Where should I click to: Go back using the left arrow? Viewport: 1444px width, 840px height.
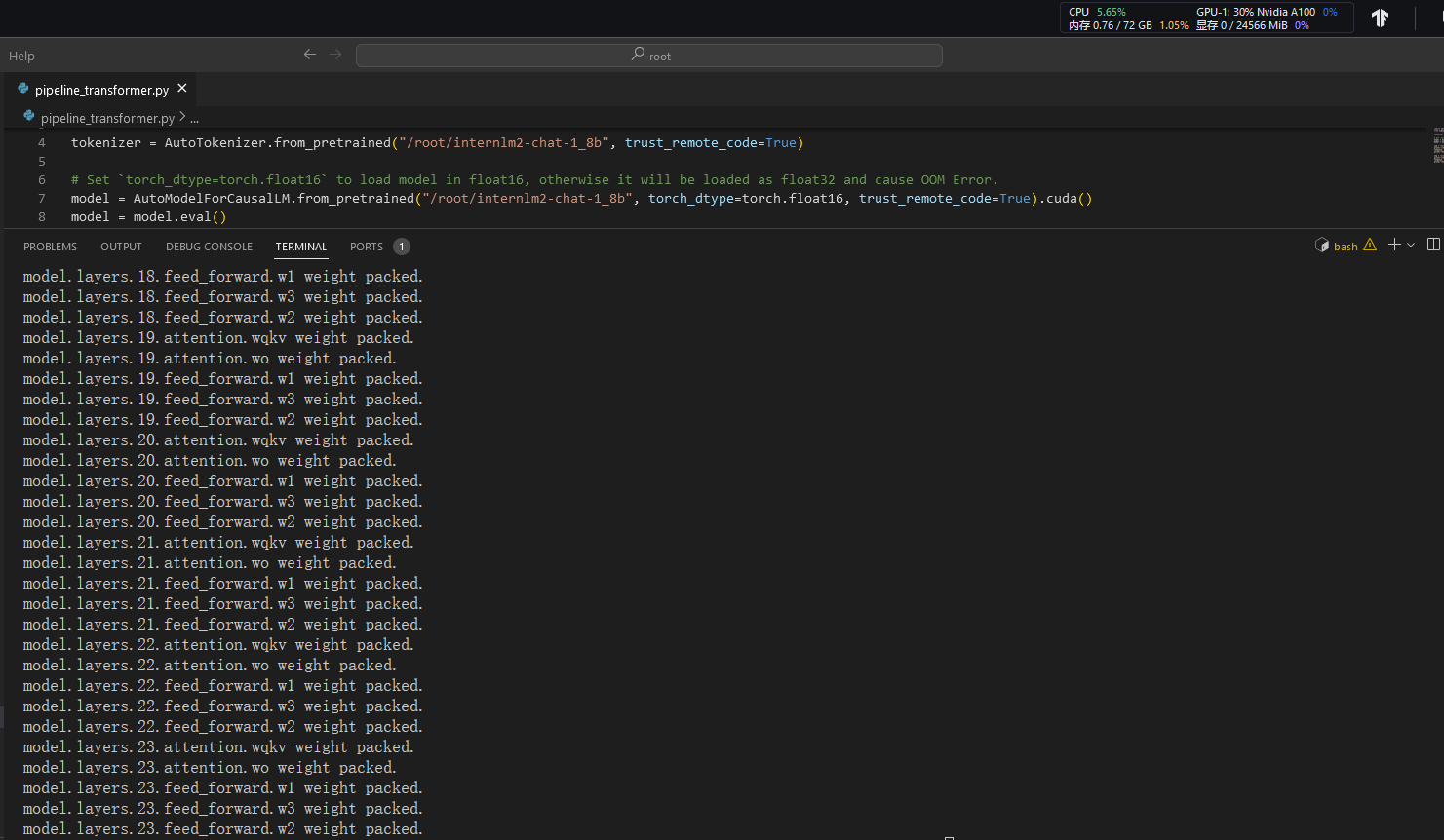point(310,55)
